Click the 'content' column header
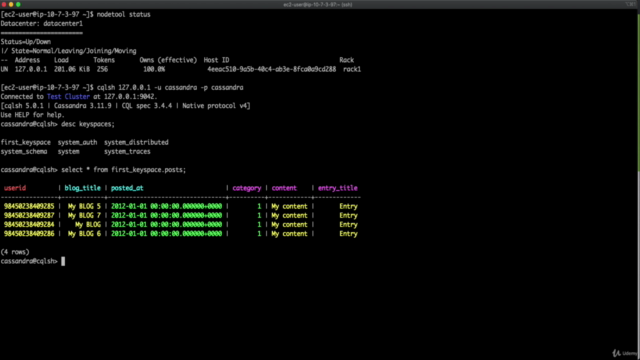 (x=284, y=188)
